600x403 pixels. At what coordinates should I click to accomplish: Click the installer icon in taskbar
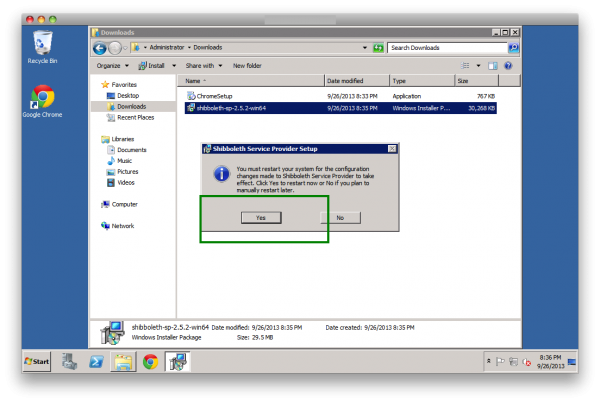click(x=177, y=361)
